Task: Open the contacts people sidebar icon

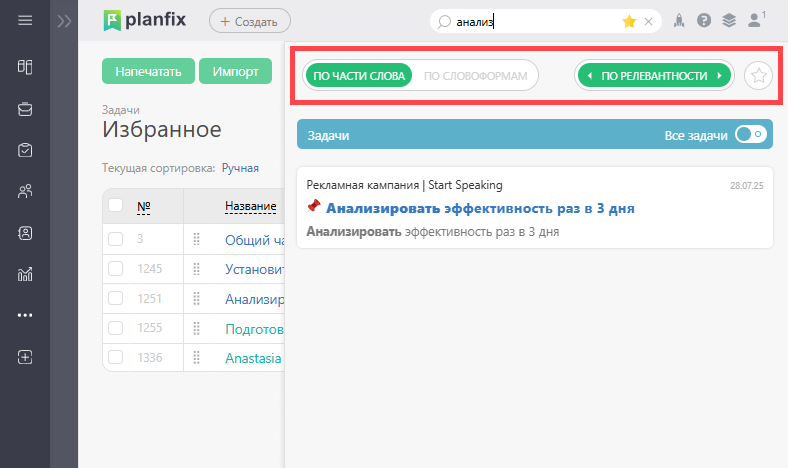Action: (x=25, y=191)
